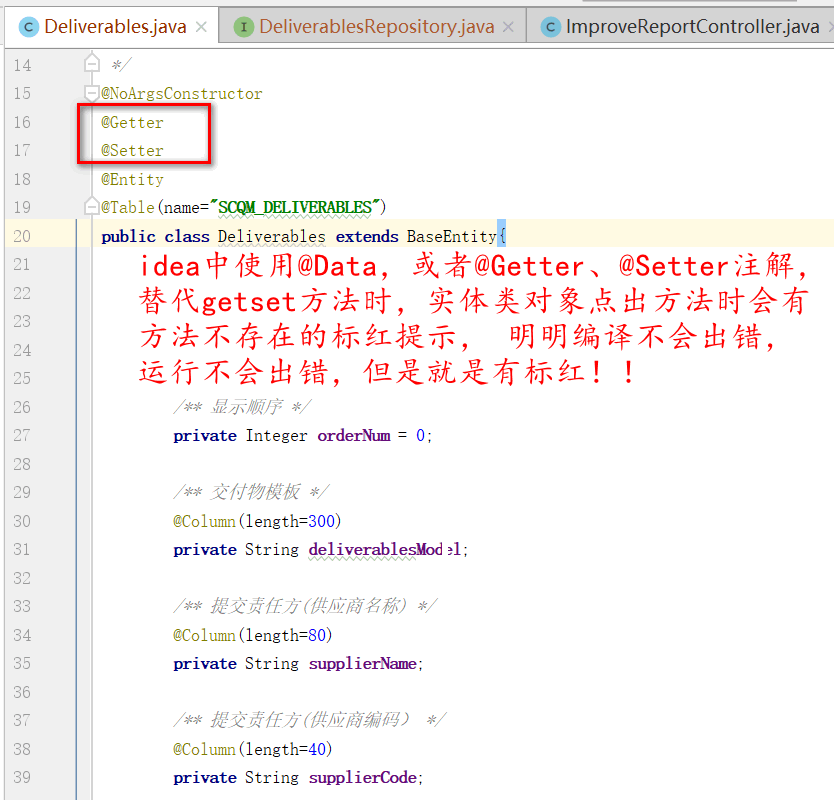
Task: Collapse the @Table fold marker at line 19
Action: (90, 208)
